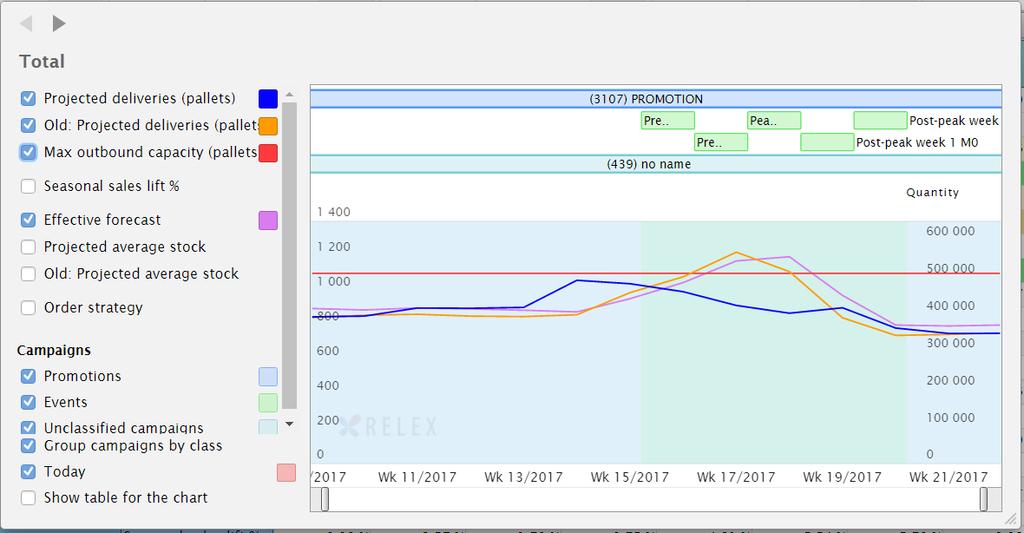The height and width of the screenshot is (533, 1024).
Task: Enable Order strategy checkbox
Action: [x=28, y=308]
